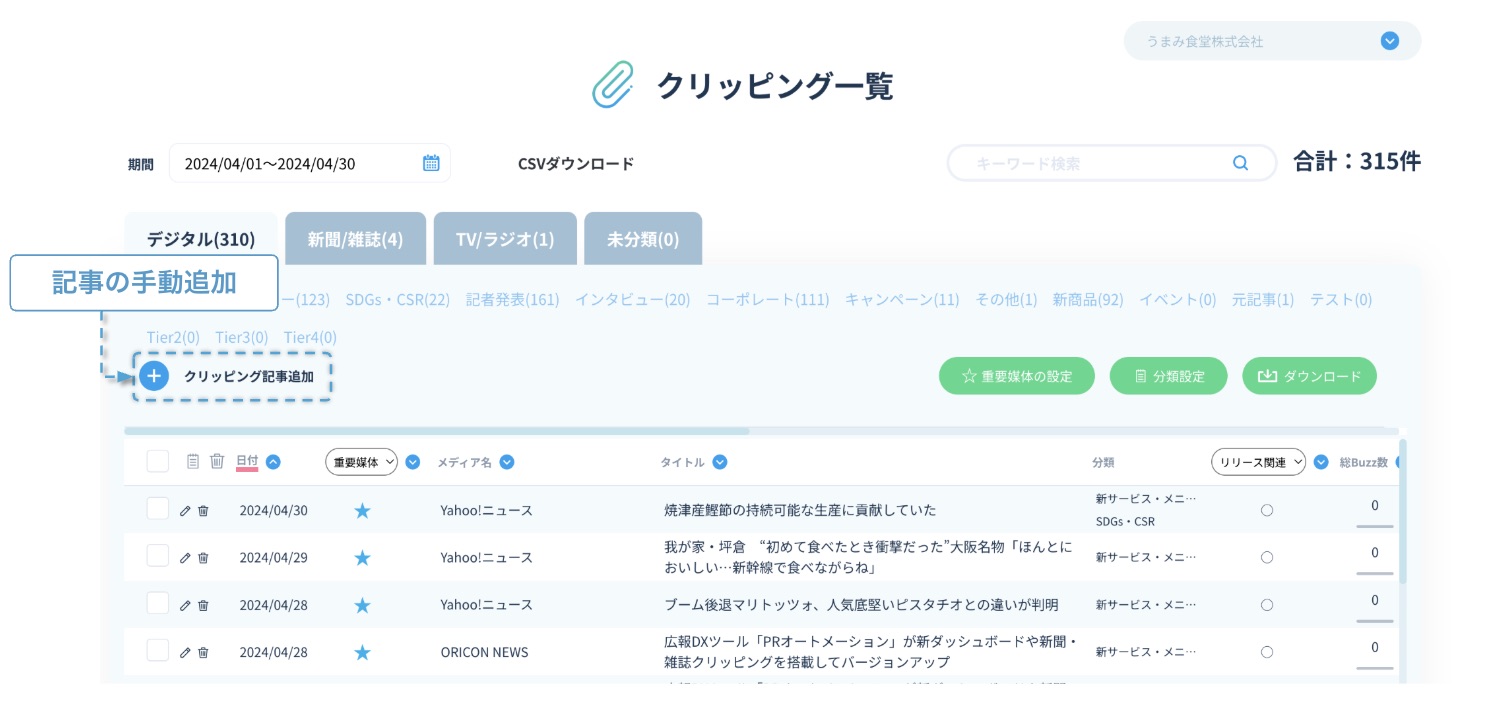Screen dimensions: 1494x712
Task: Toggle the select-all checkbox in table header
Action: (157, 461)
